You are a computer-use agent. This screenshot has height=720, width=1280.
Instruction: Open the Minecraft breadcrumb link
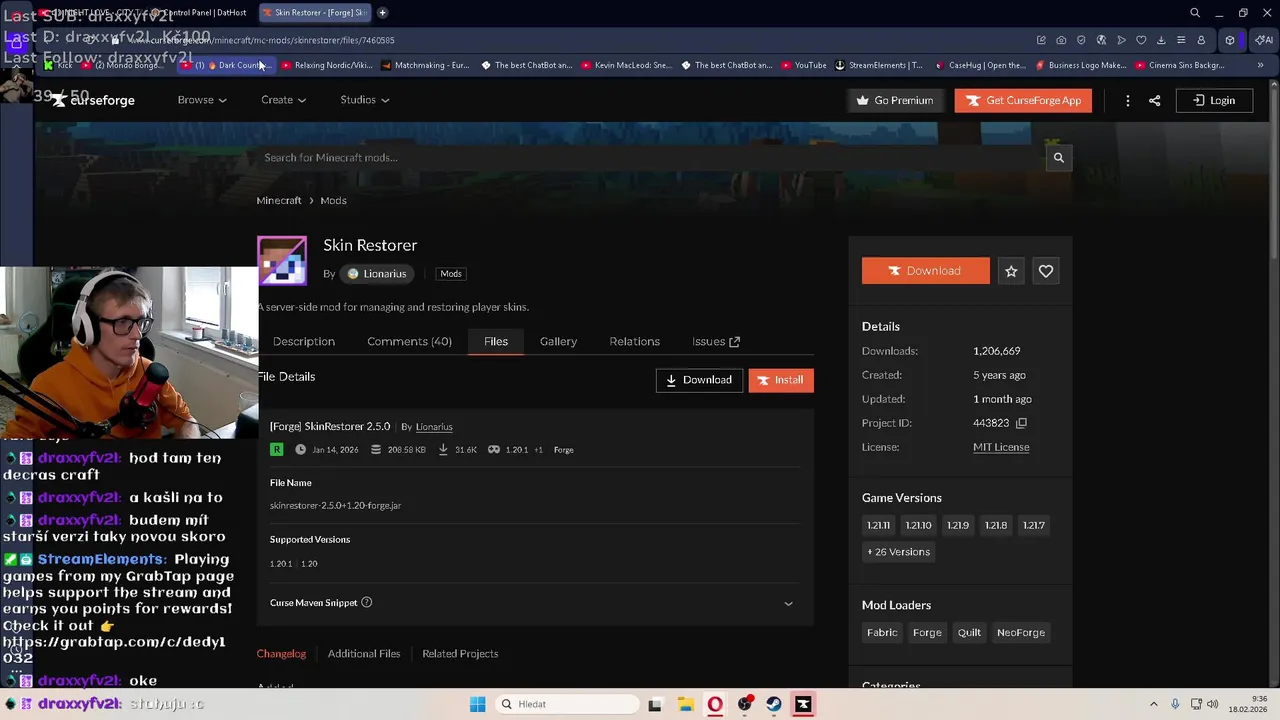[x=278, y=200]
